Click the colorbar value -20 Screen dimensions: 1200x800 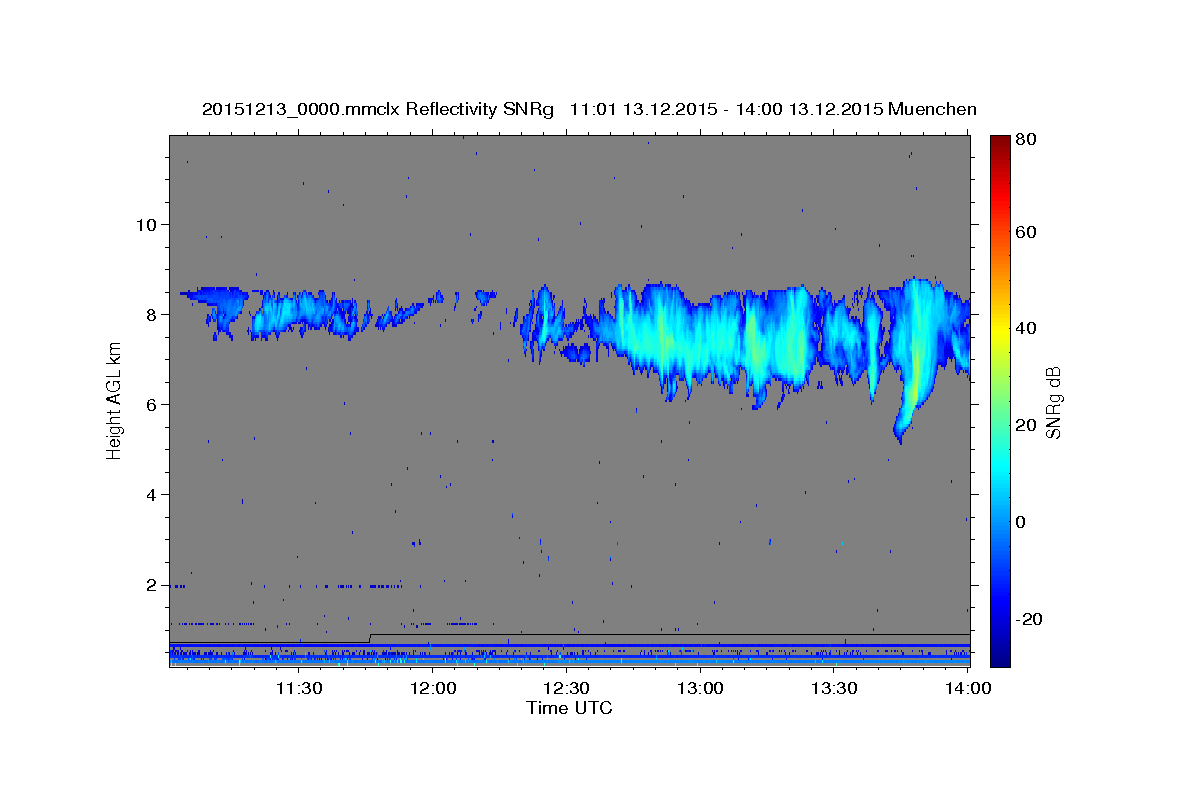tap(1029, 619)
